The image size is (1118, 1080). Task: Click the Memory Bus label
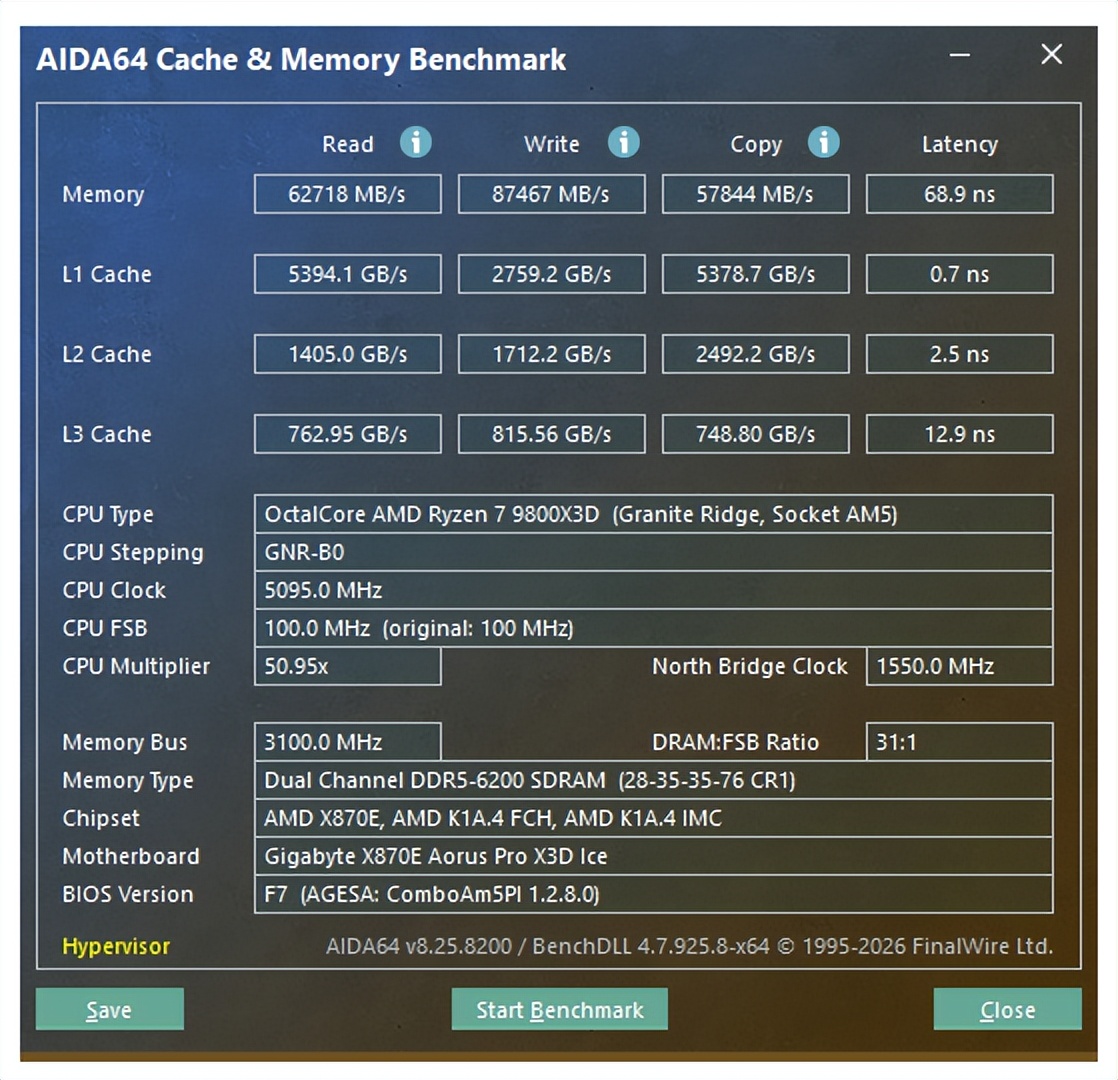coord(124,742)
